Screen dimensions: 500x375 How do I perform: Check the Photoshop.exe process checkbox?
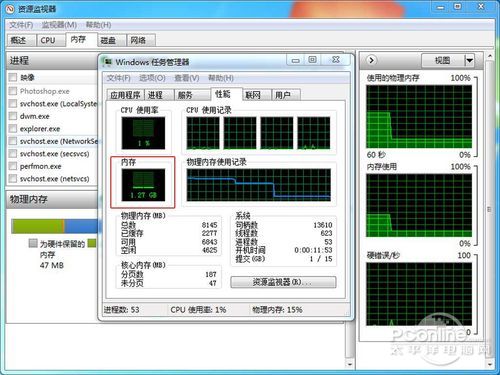(x=13, y=91)
